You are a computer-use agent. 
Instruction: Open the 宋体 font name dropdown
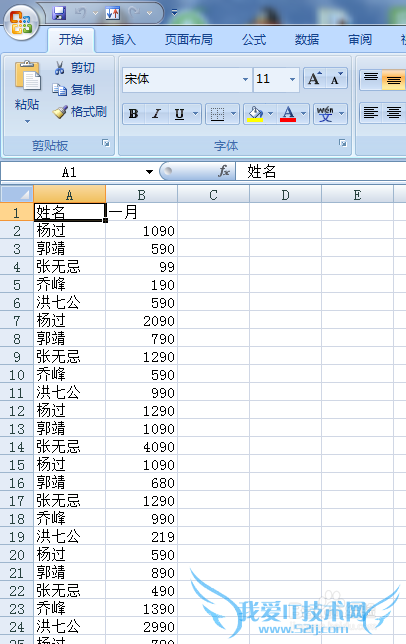click(x=245, y=79)
